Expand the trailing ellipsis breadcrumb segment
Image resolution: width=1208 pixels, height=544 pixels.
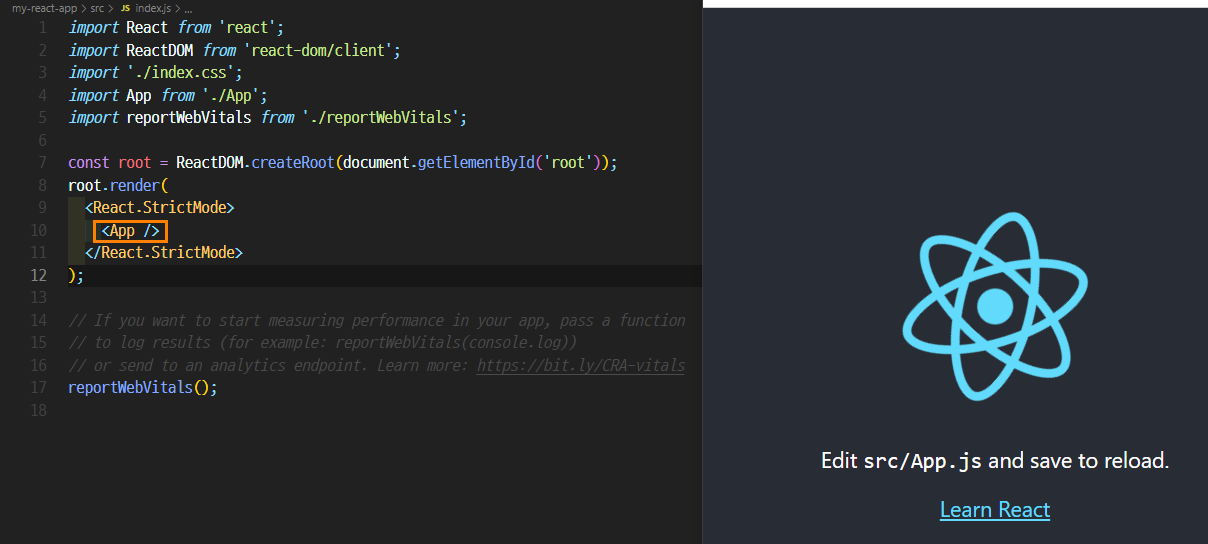pyautogui.click(x=188, y=8)
